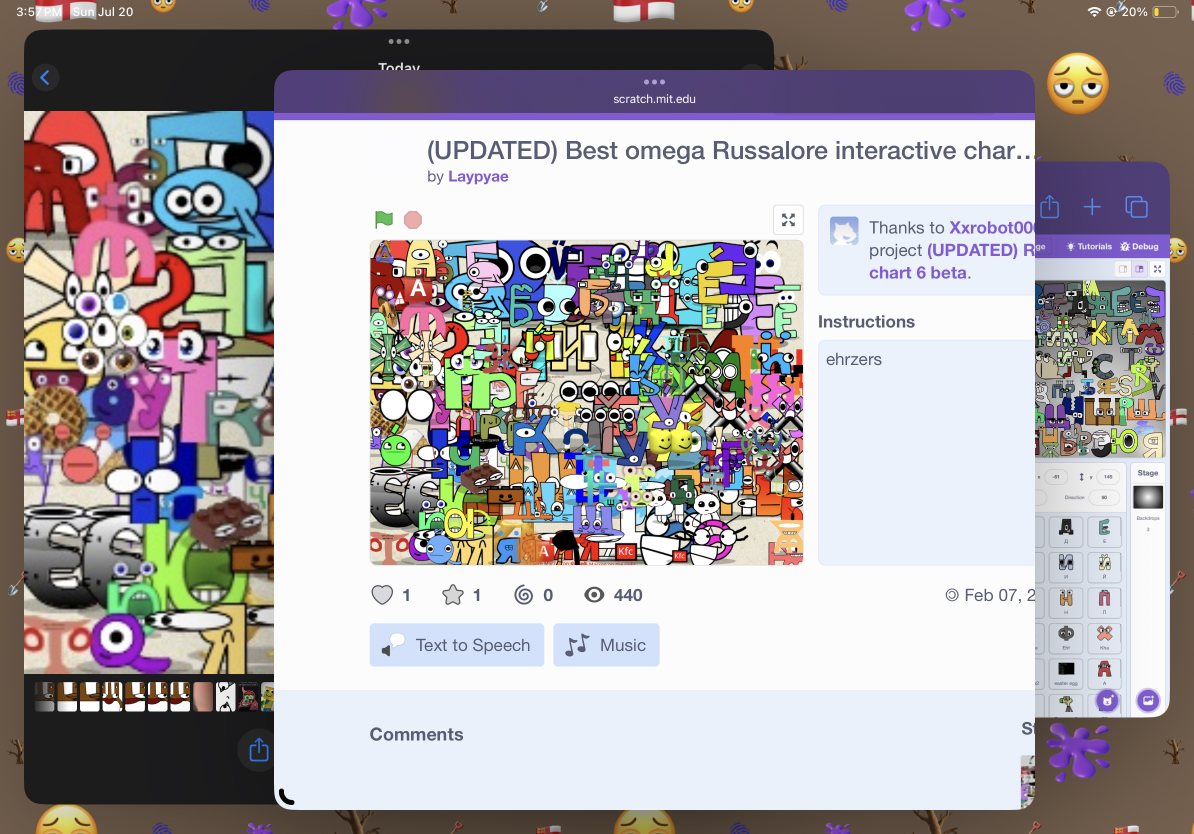The height and width of the screenshot is (834, 1194).
Task: Tap the remix spiral icon
Action: 523,595
